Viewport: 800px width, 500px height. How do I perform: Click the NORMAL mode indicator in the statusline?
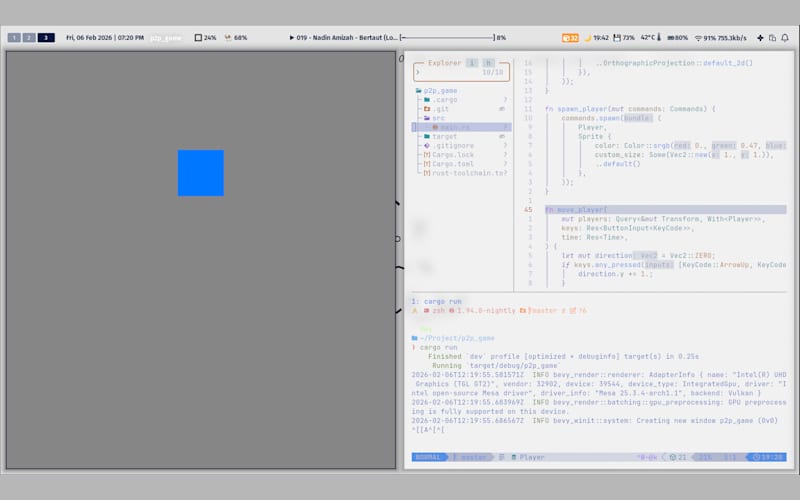429,457
